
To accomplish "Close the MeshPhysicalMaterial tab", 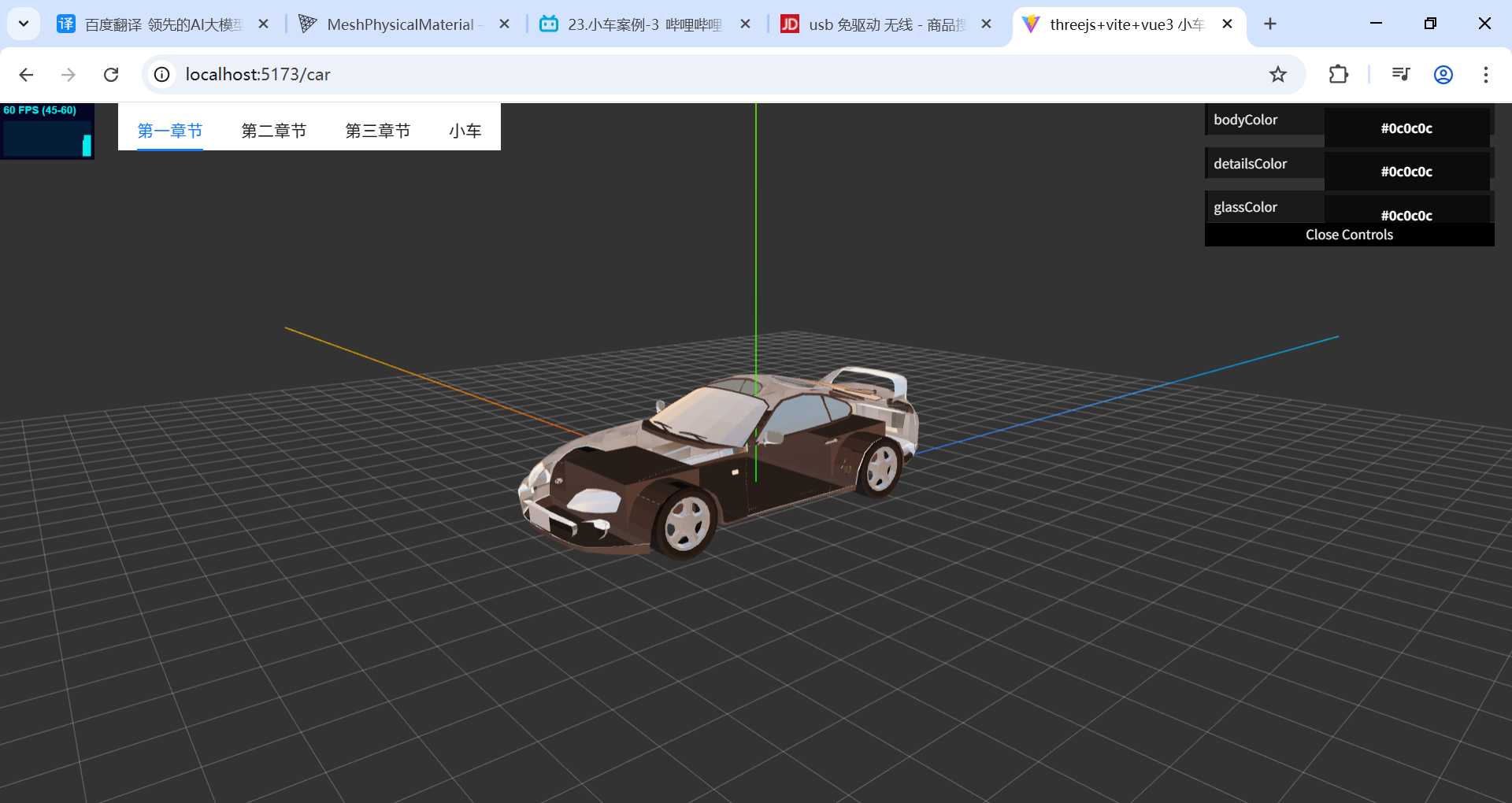I will coord(505,24).
